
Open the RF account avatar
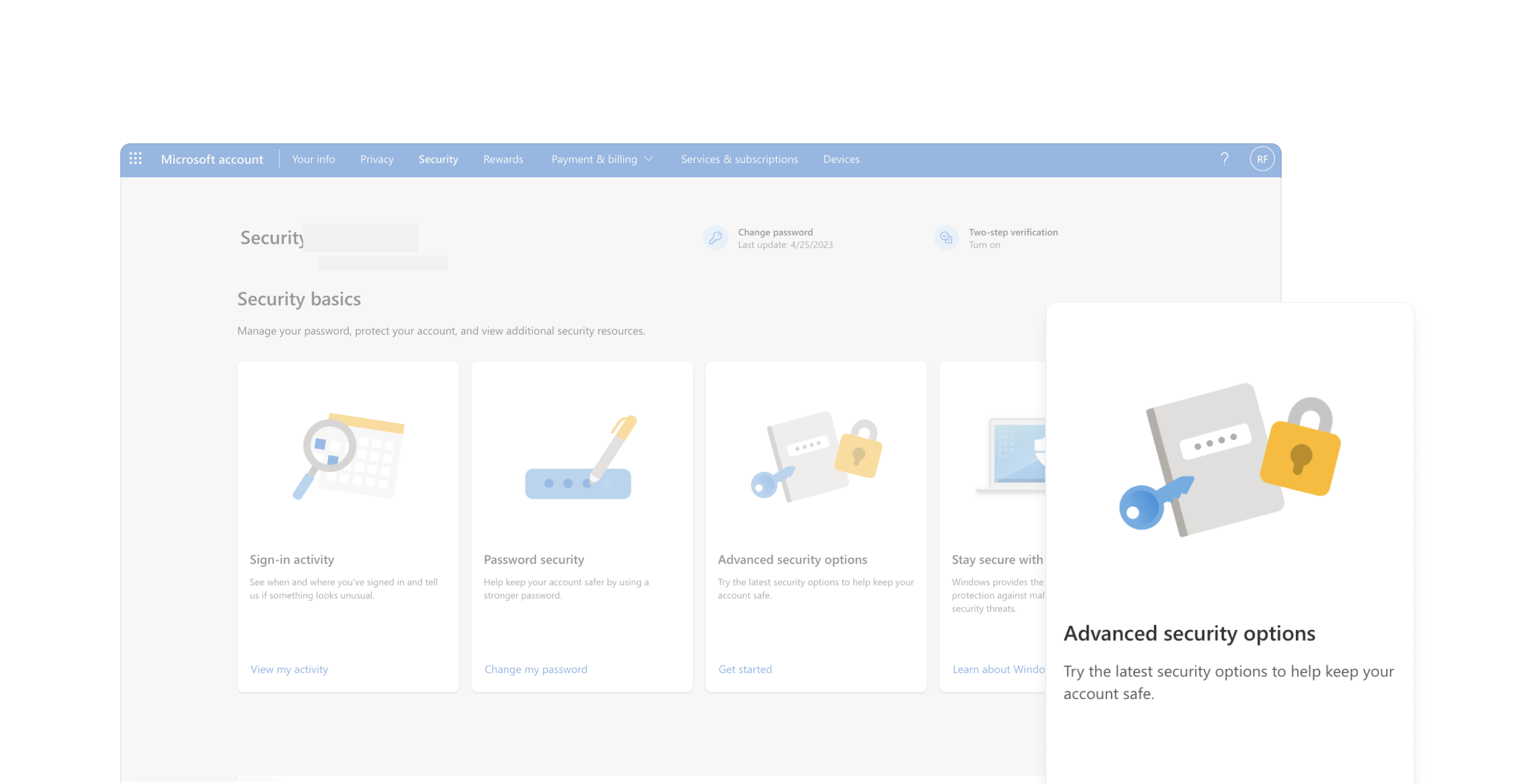coord(1262,159)
